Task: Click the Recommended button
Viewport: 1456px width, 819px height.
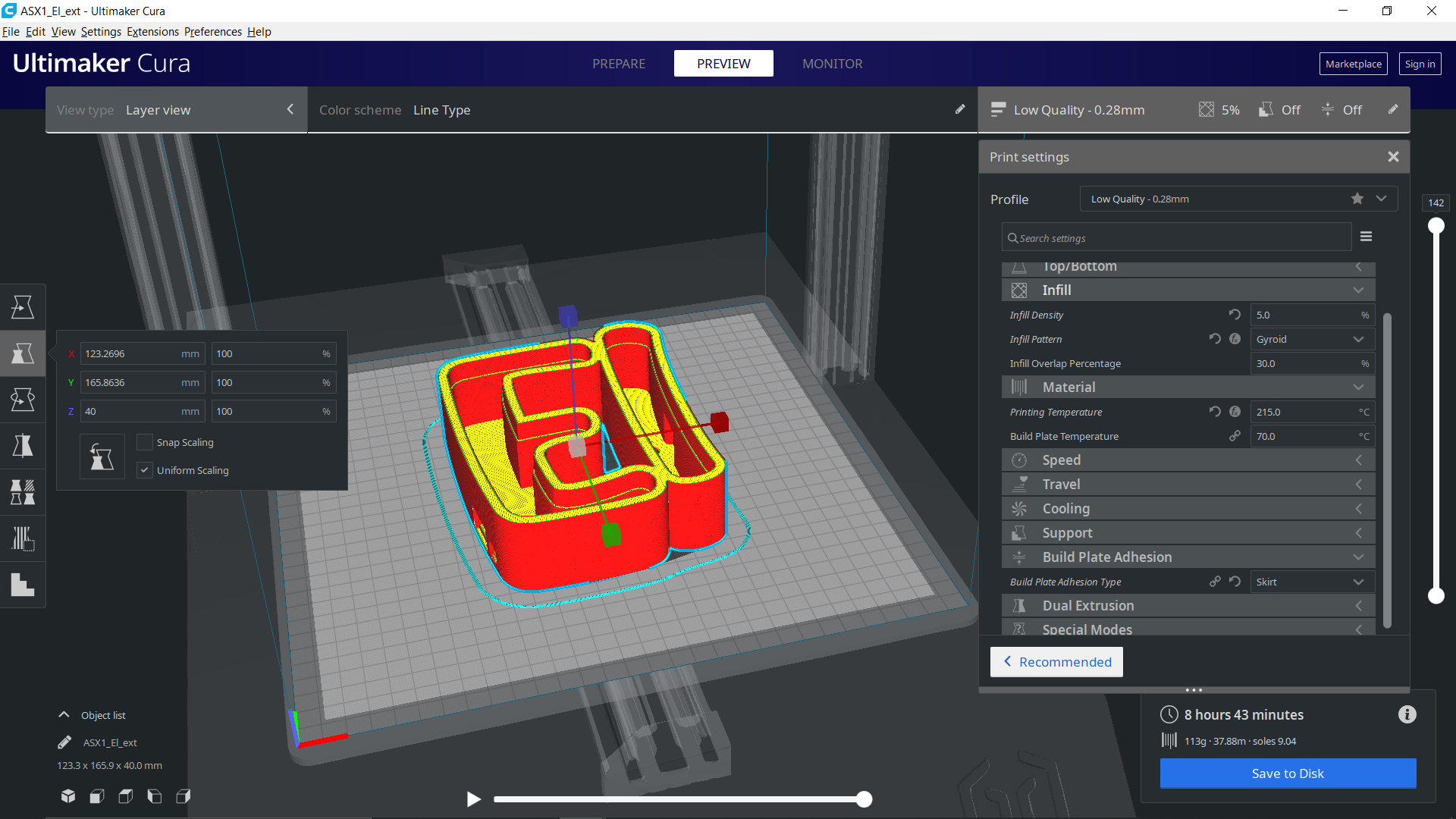Action: coord(1056,662)
